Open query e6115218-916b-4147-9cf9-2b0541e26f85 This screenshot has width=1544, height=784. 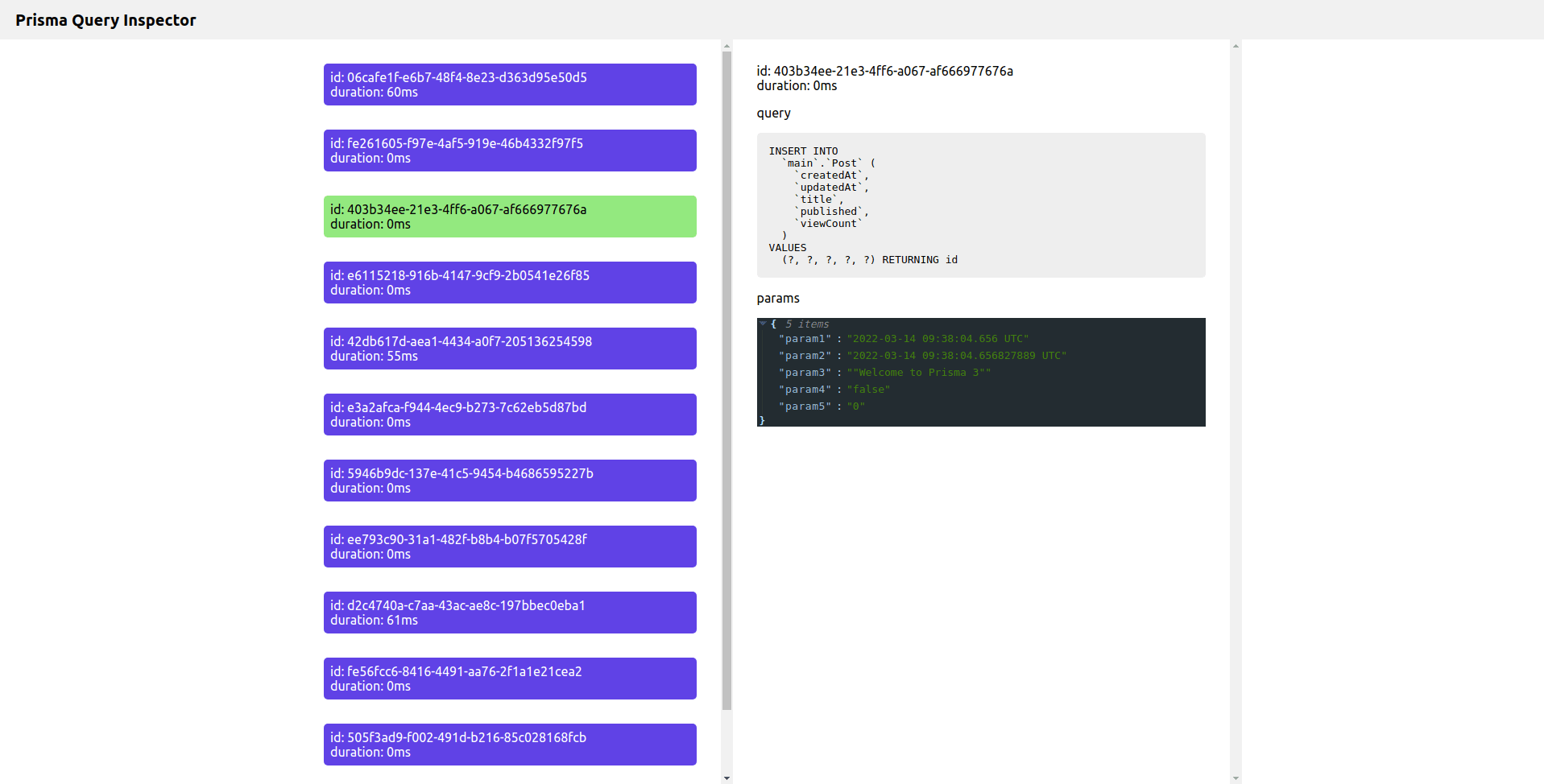pyautogui.click(x=510, y=283)
